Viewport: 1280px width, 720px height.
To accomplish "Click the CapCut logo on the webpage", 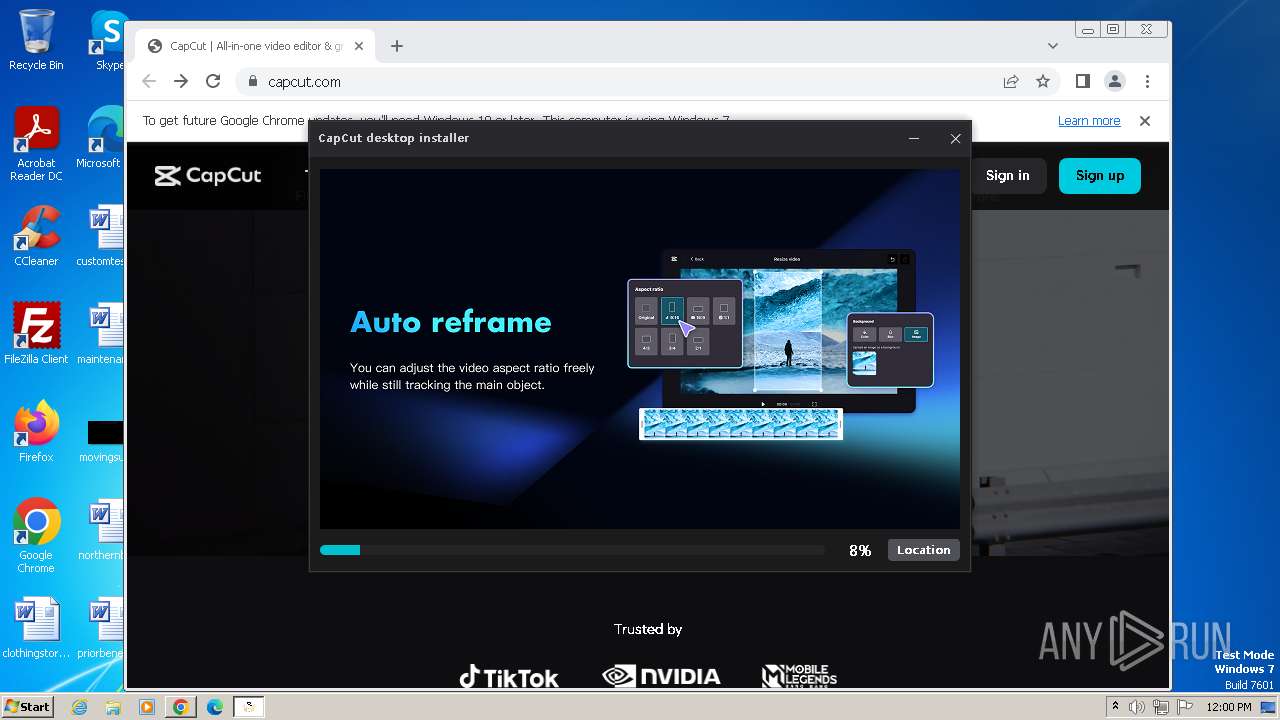I will 208,176.
